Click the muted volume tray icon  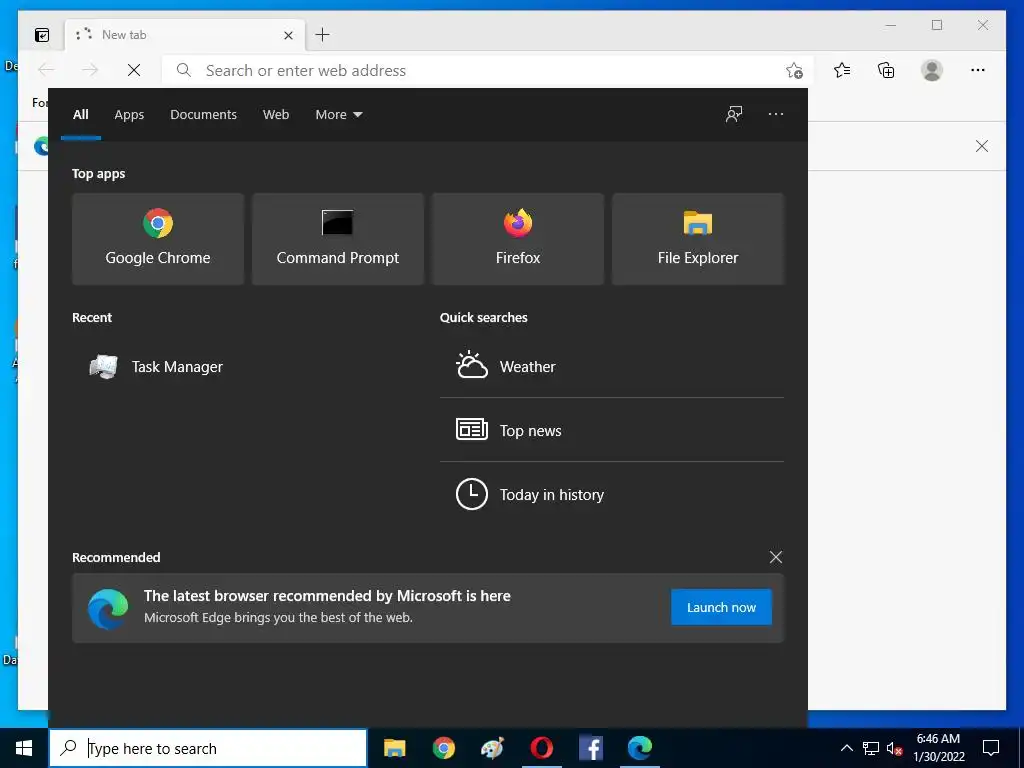(x=894, y=748)
